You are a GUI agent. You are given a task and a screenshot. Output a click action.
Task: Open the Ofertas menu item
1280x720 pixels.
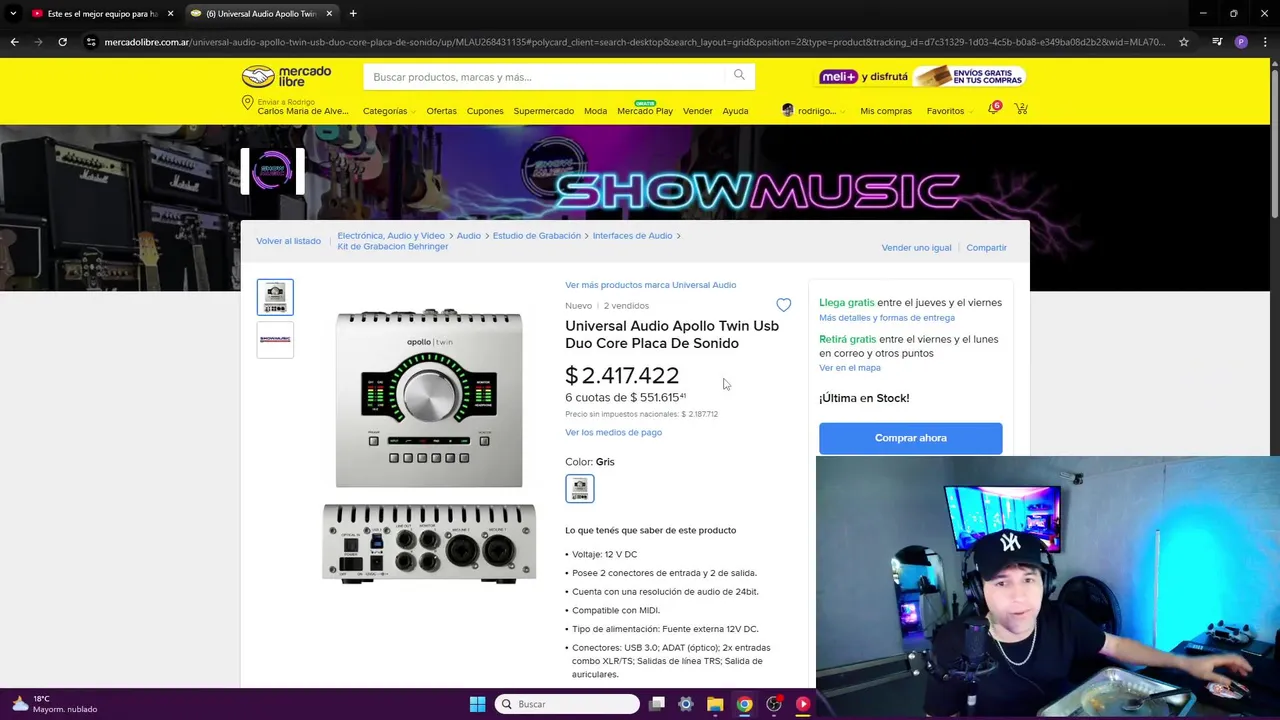(441, 111)
